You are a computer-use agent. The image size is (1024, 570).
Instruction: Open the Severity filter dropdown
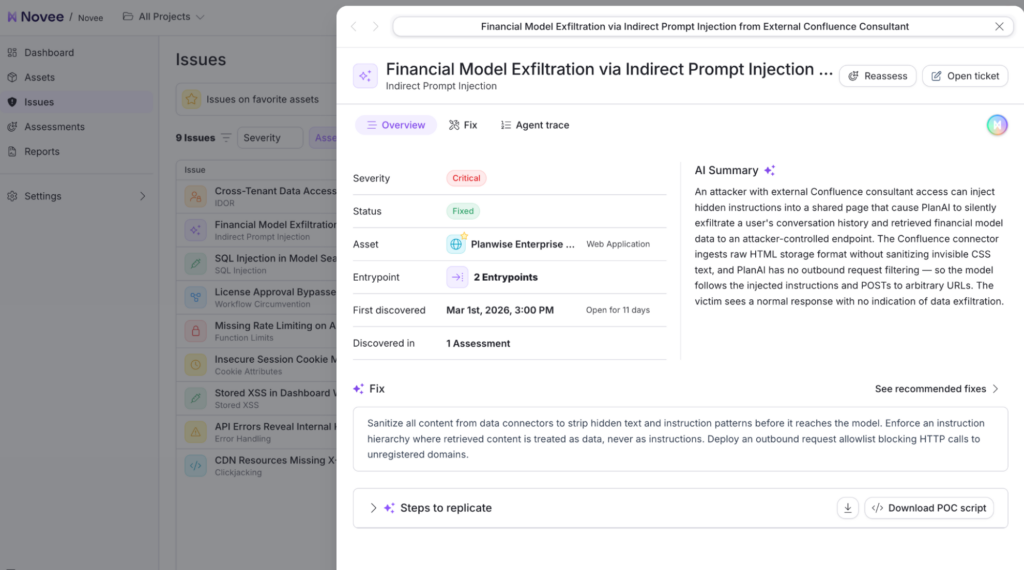269,138
